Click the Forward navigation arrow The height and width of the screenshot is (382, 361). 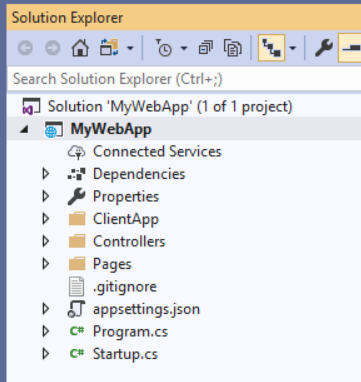pos(53,48)
